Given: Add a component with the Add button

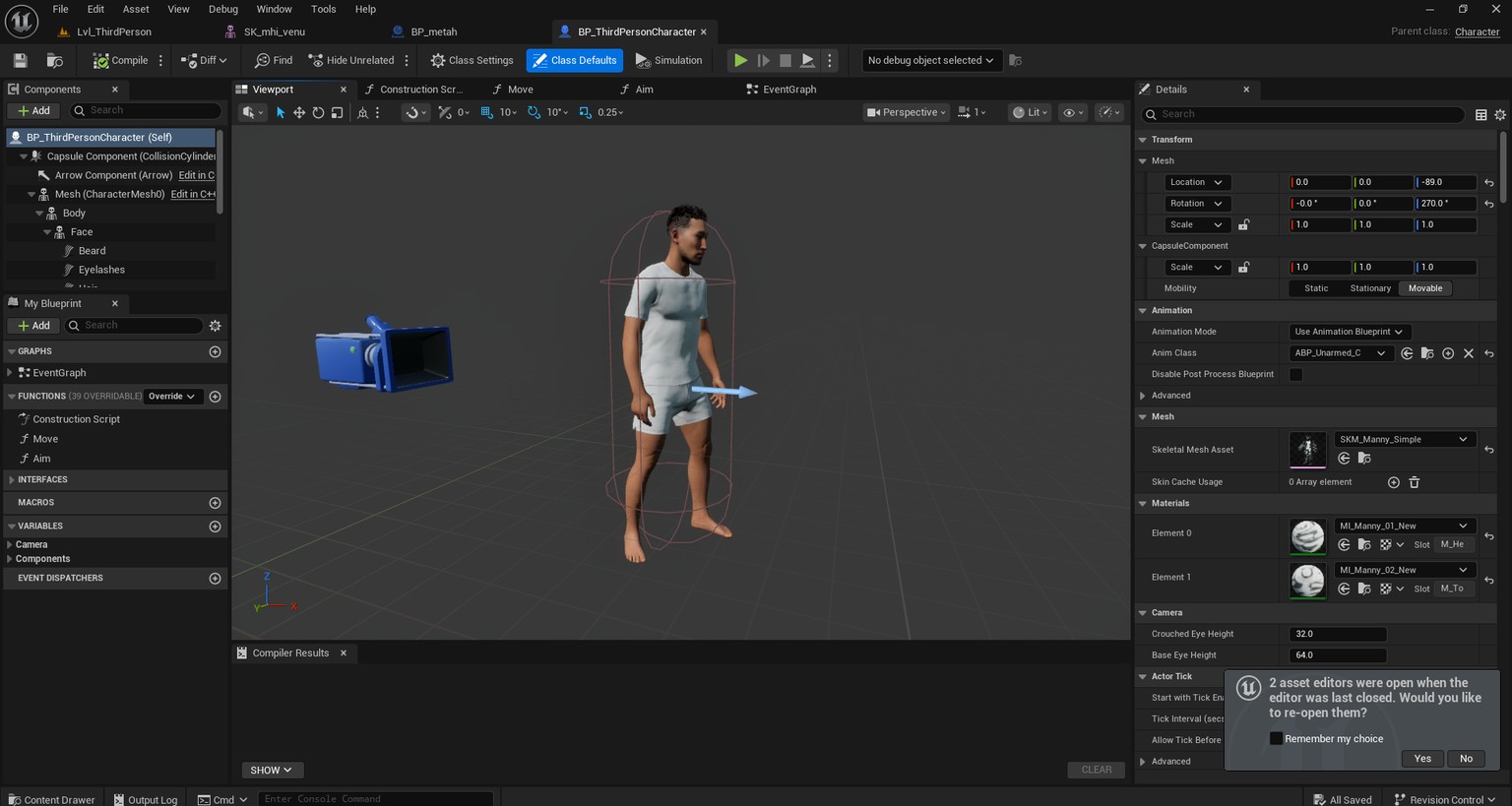Looking at the screenshot, I should click(x=33, y=110).
